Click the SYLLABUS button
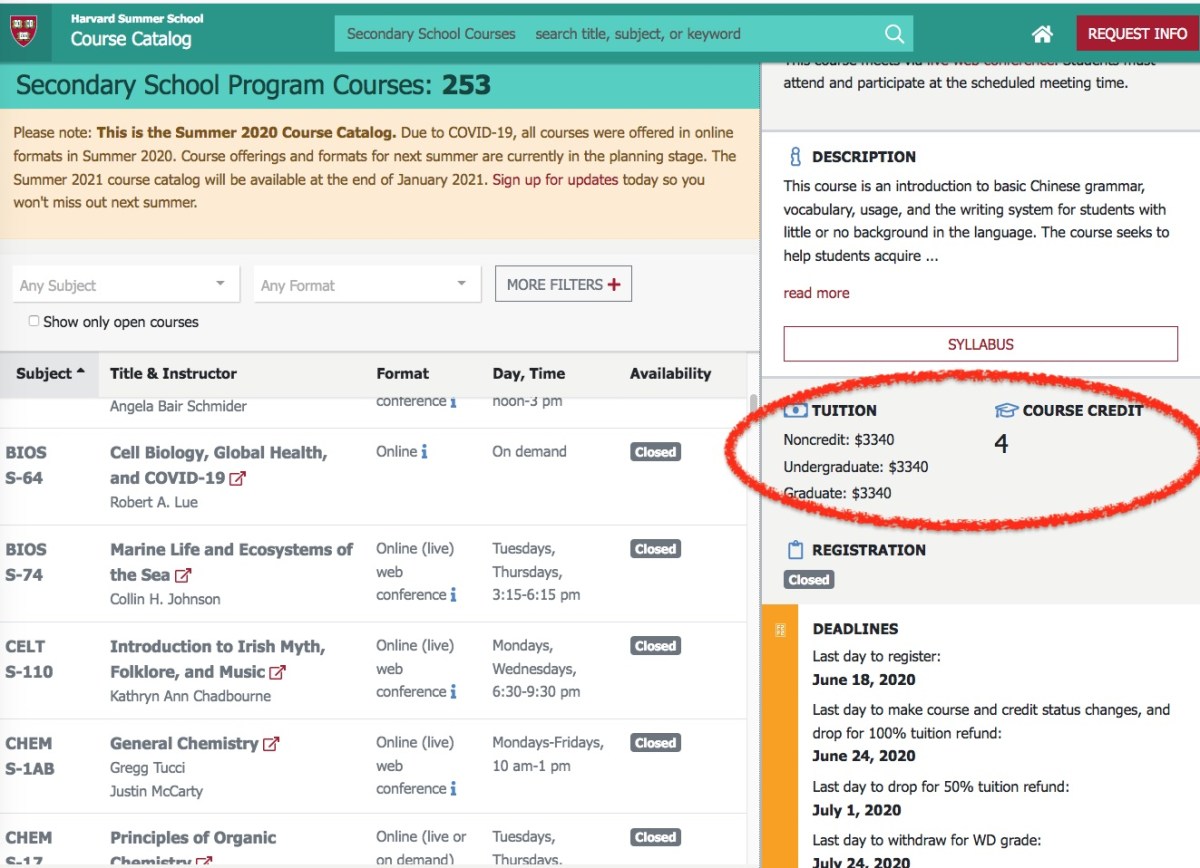This screenshot has height=868, width=1200. coord(980,344)
